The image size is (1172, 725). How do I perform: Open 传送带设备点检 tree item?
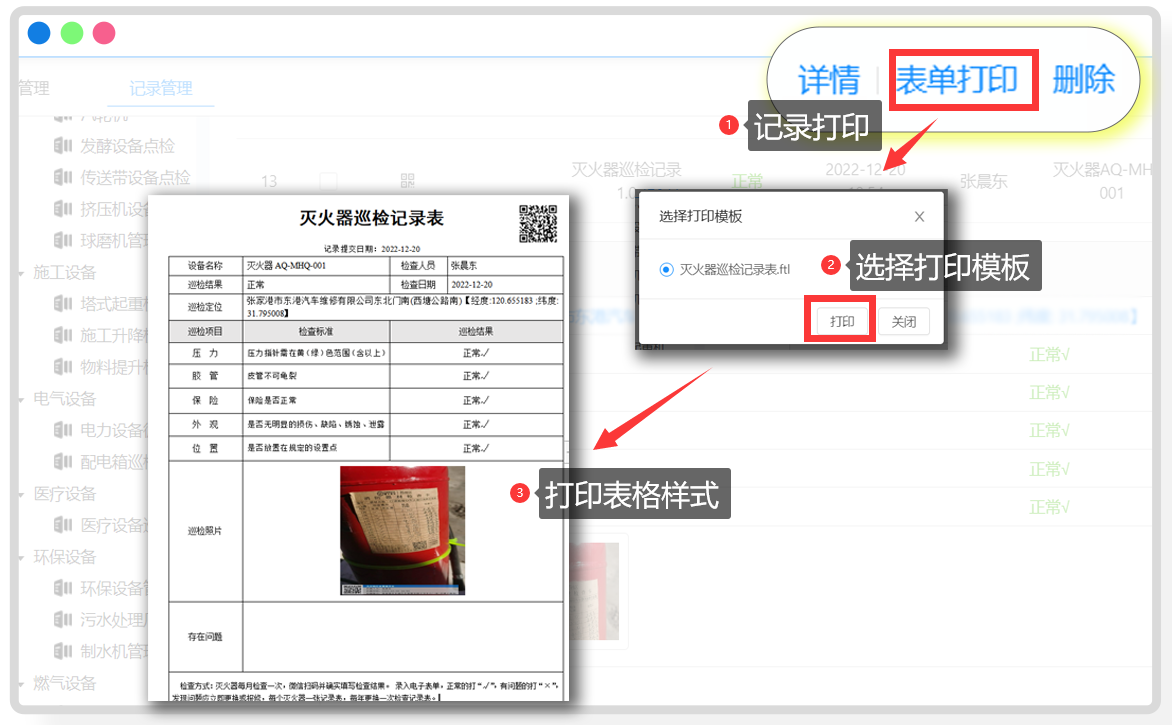point(135,177)
